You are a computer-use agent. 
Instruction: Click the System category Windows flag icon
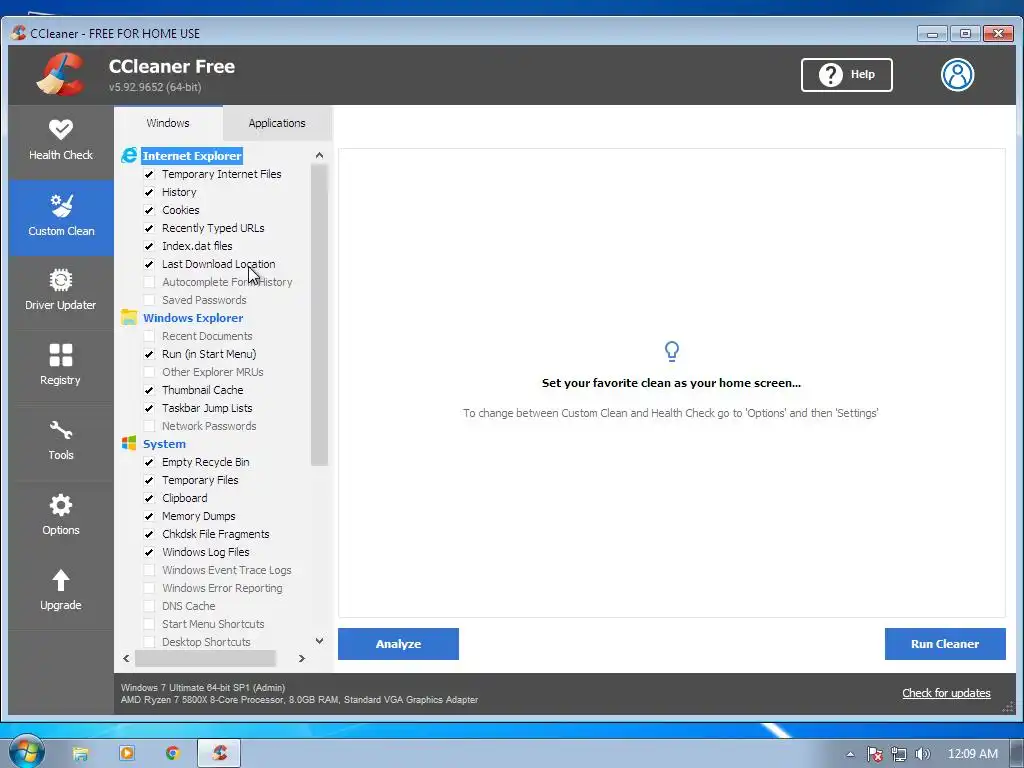coord(129,443)
